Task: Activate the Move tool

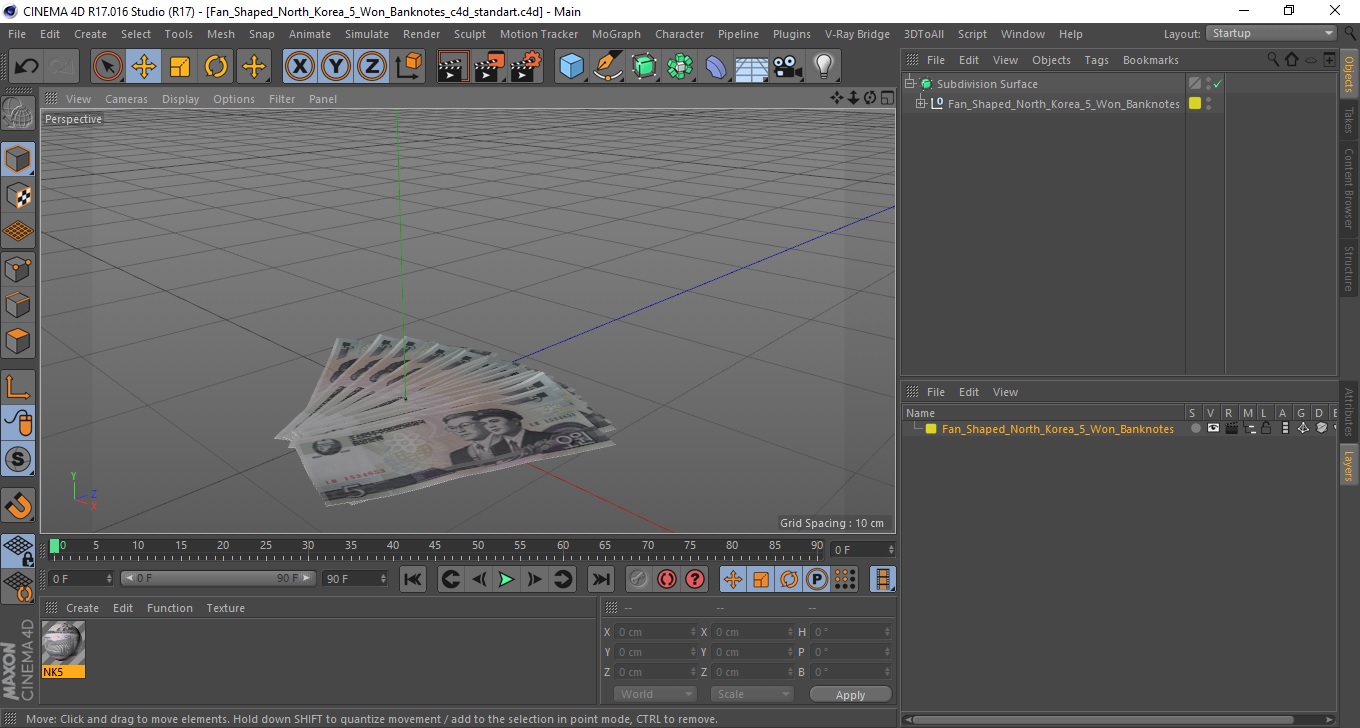Action: pyautogui.click(x=144, y=67)
